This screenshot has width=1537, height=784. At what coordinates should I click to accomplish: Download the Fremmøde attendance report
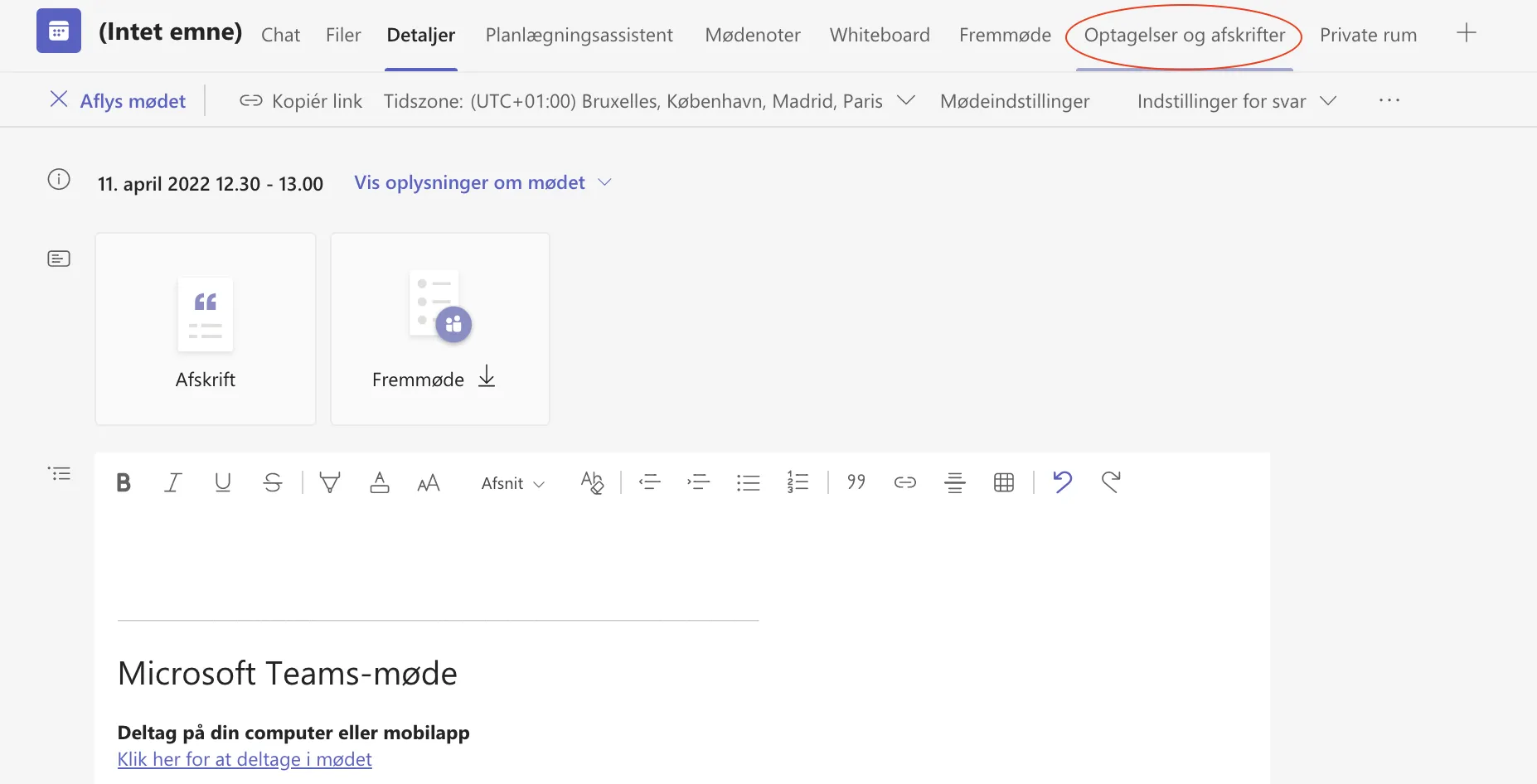coord(487,377)
